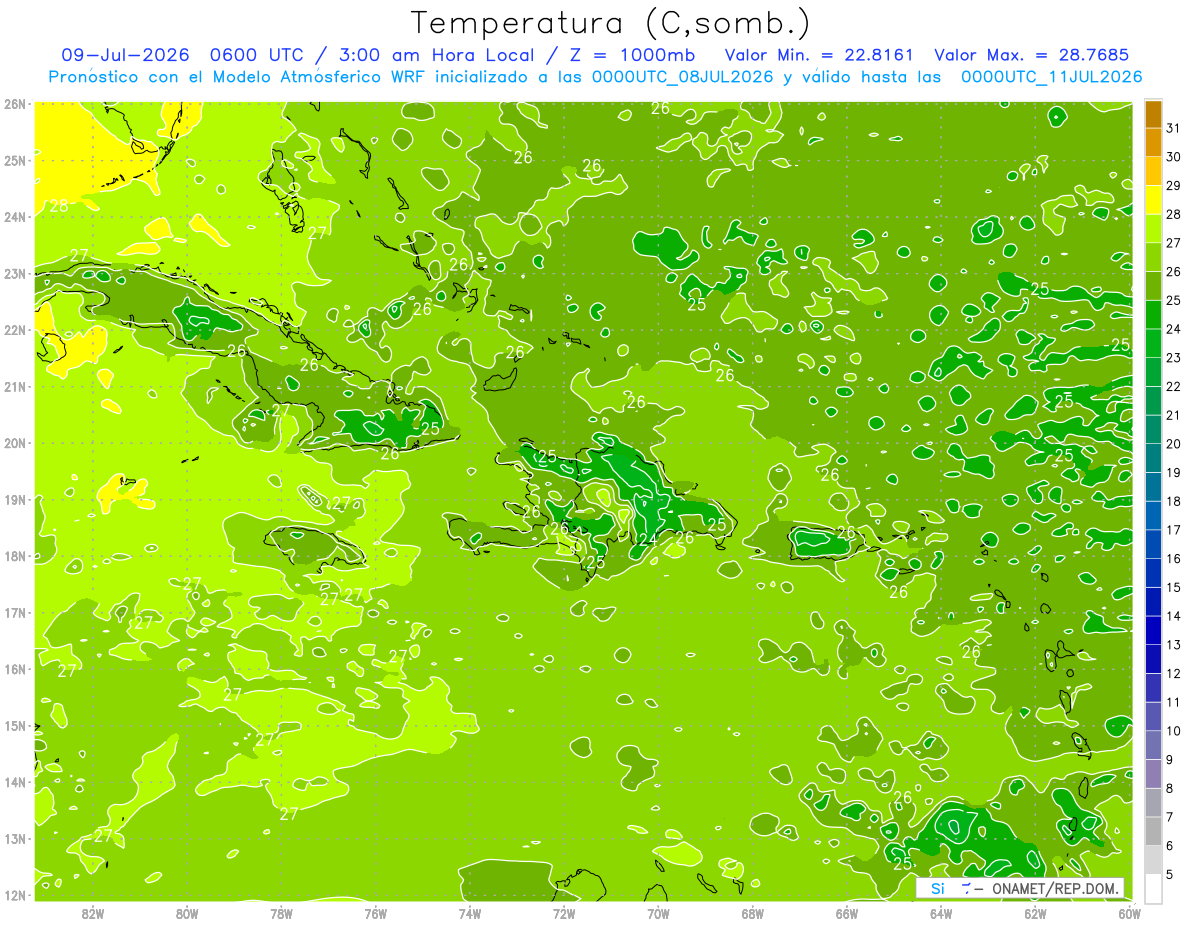Click the "19N" latitude axis label

coord(15,499)
